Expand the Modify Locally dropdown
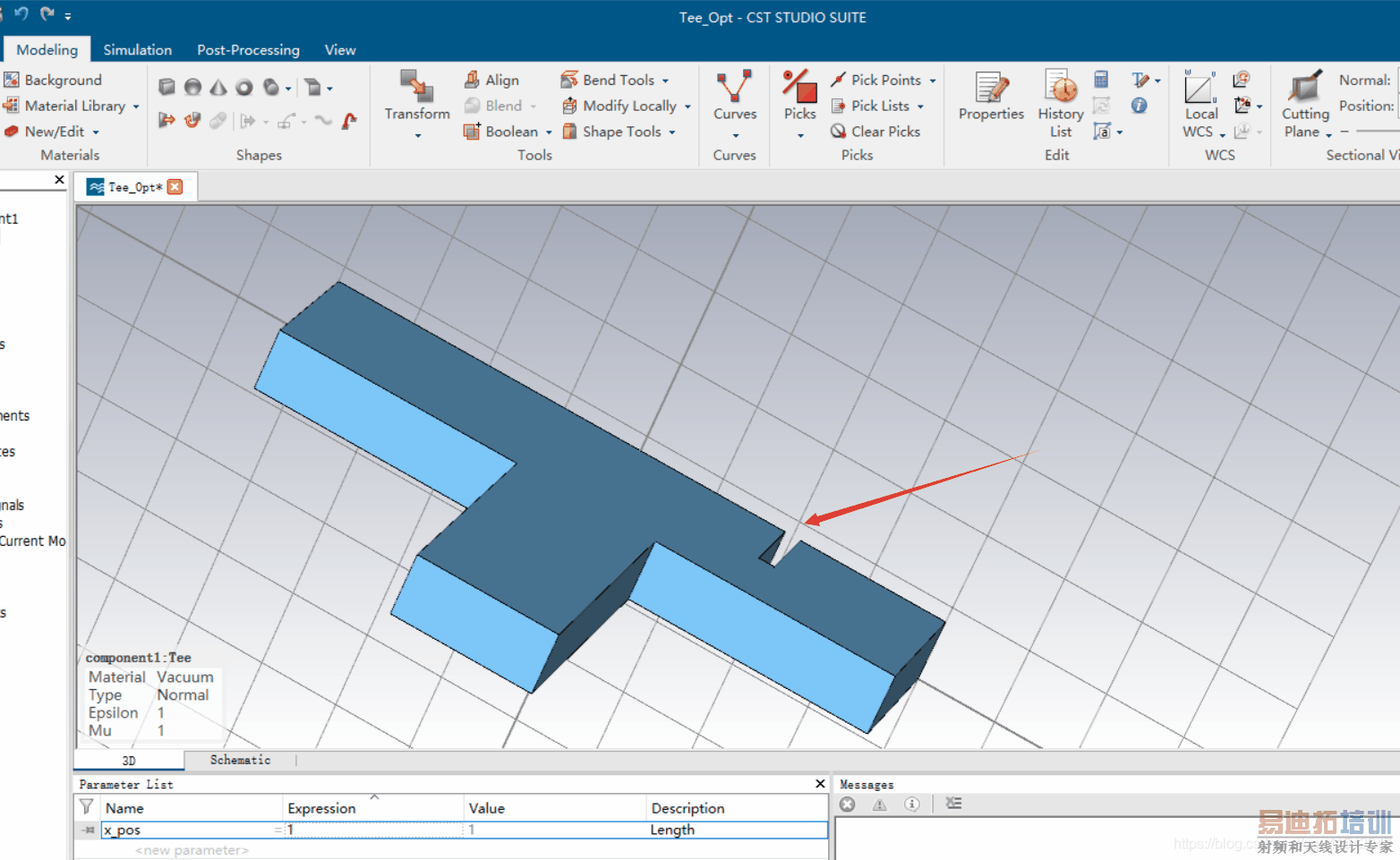This screenshot has height=860, width=1400. 687,106
